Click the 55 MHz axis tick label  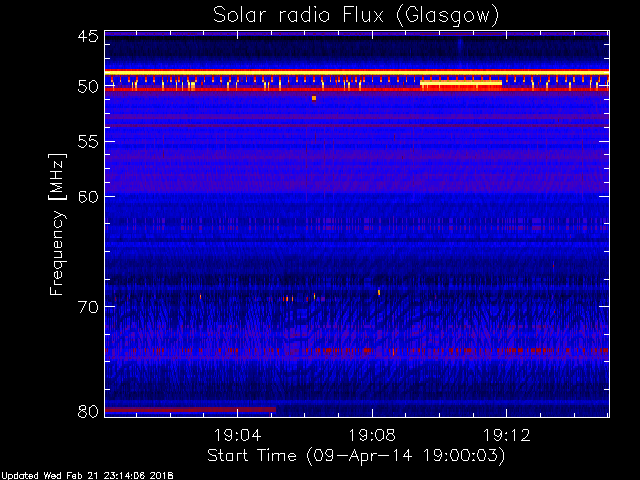[88, 142]
